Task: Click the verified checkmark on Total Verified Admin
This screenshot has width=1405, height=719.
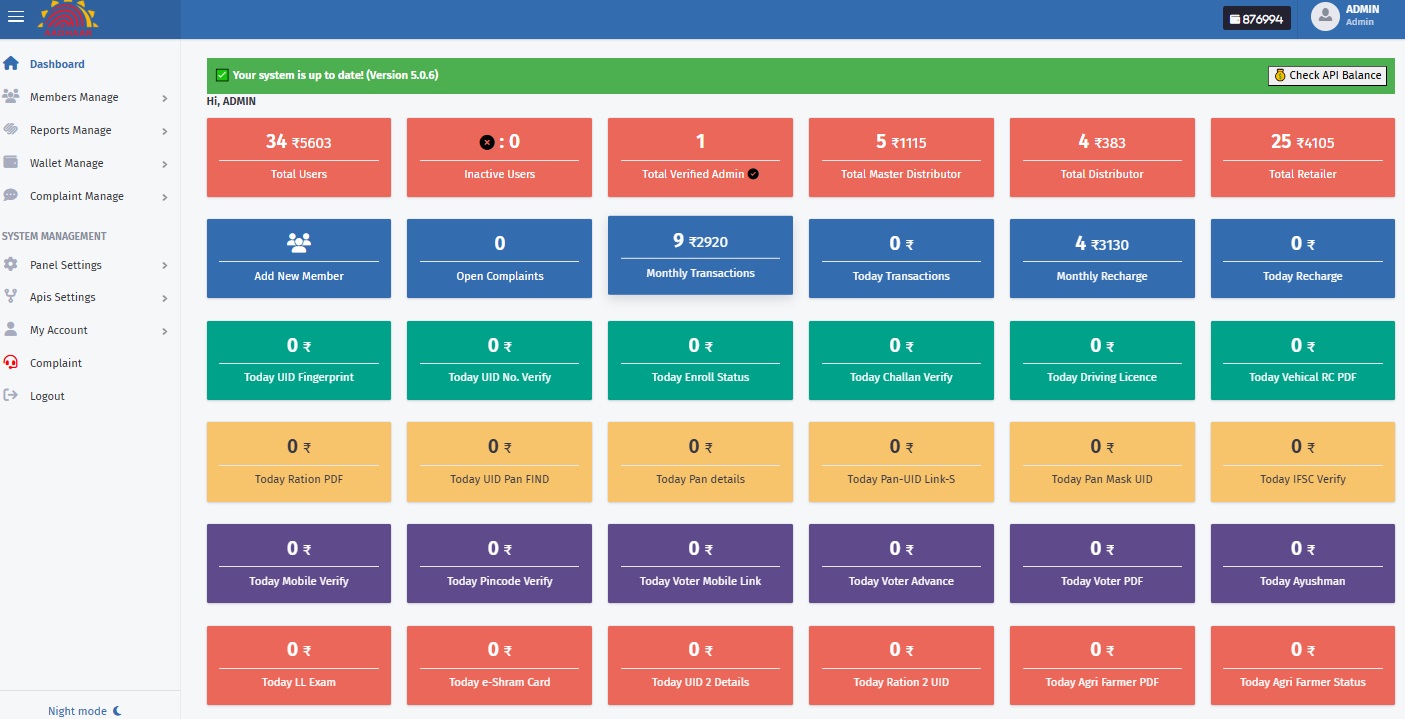Action: point(754,174)
